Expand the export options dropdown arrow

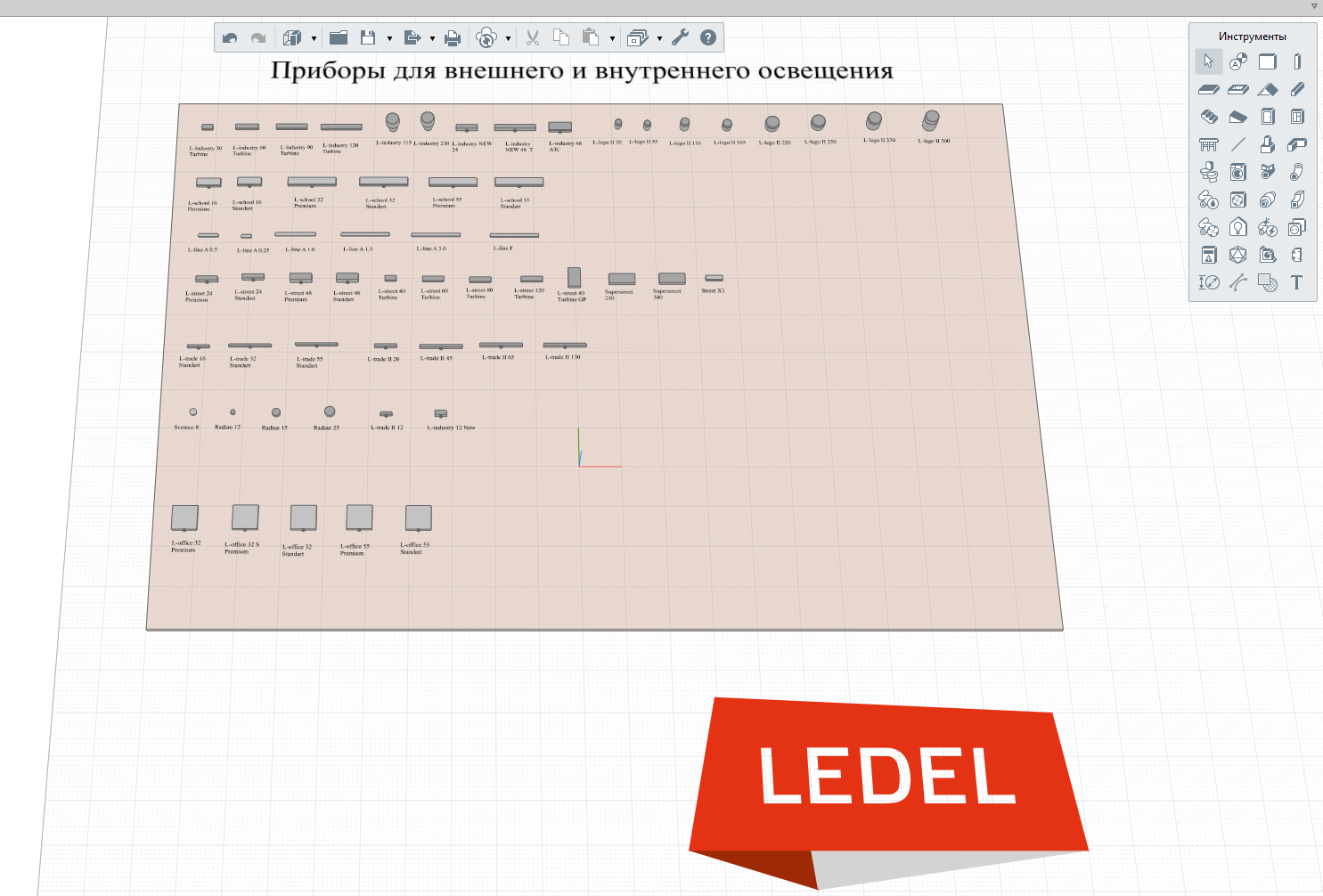tap(432, 38)
